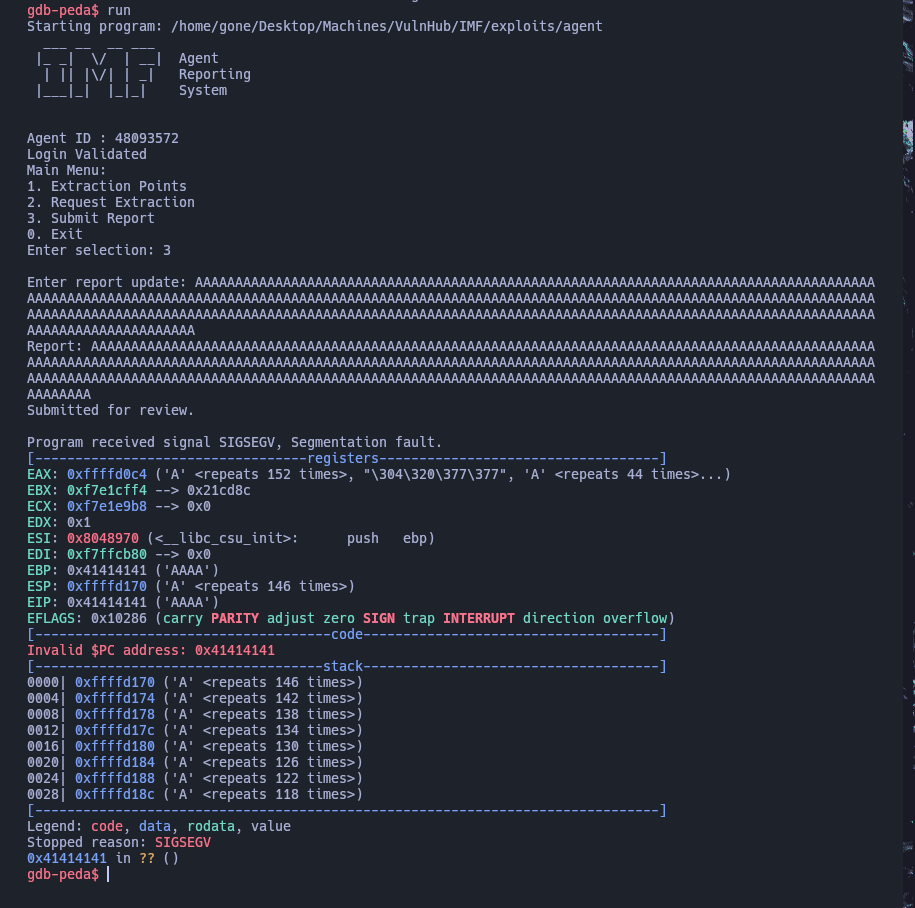Click the ESI value 0x8048970

click(x=103, y=538)
